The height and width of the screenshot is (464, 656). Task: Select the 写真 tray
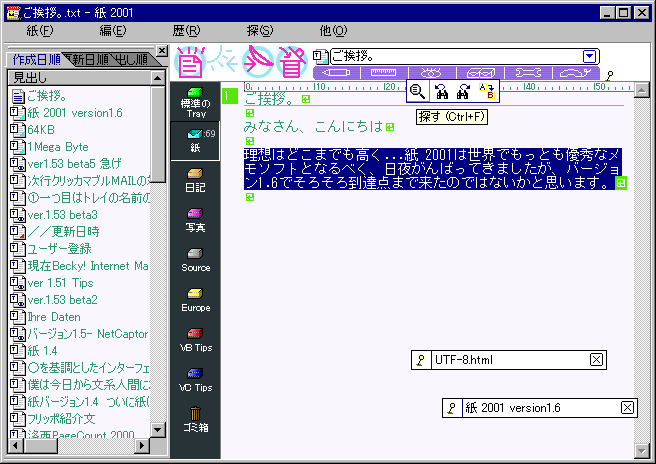[x=195, y=221]
